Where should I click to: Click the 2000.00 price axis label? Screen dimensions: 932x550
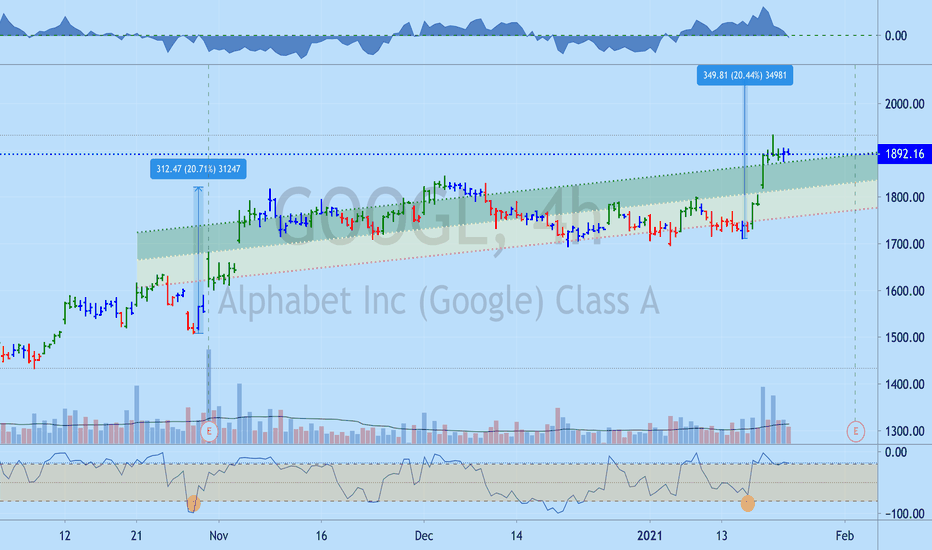[x=904, y=104]
